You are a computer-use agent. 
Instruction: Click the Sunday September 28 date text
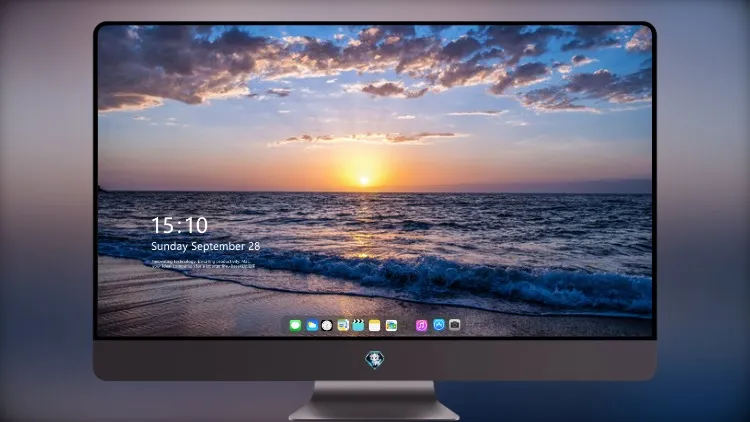click(206, 246)
